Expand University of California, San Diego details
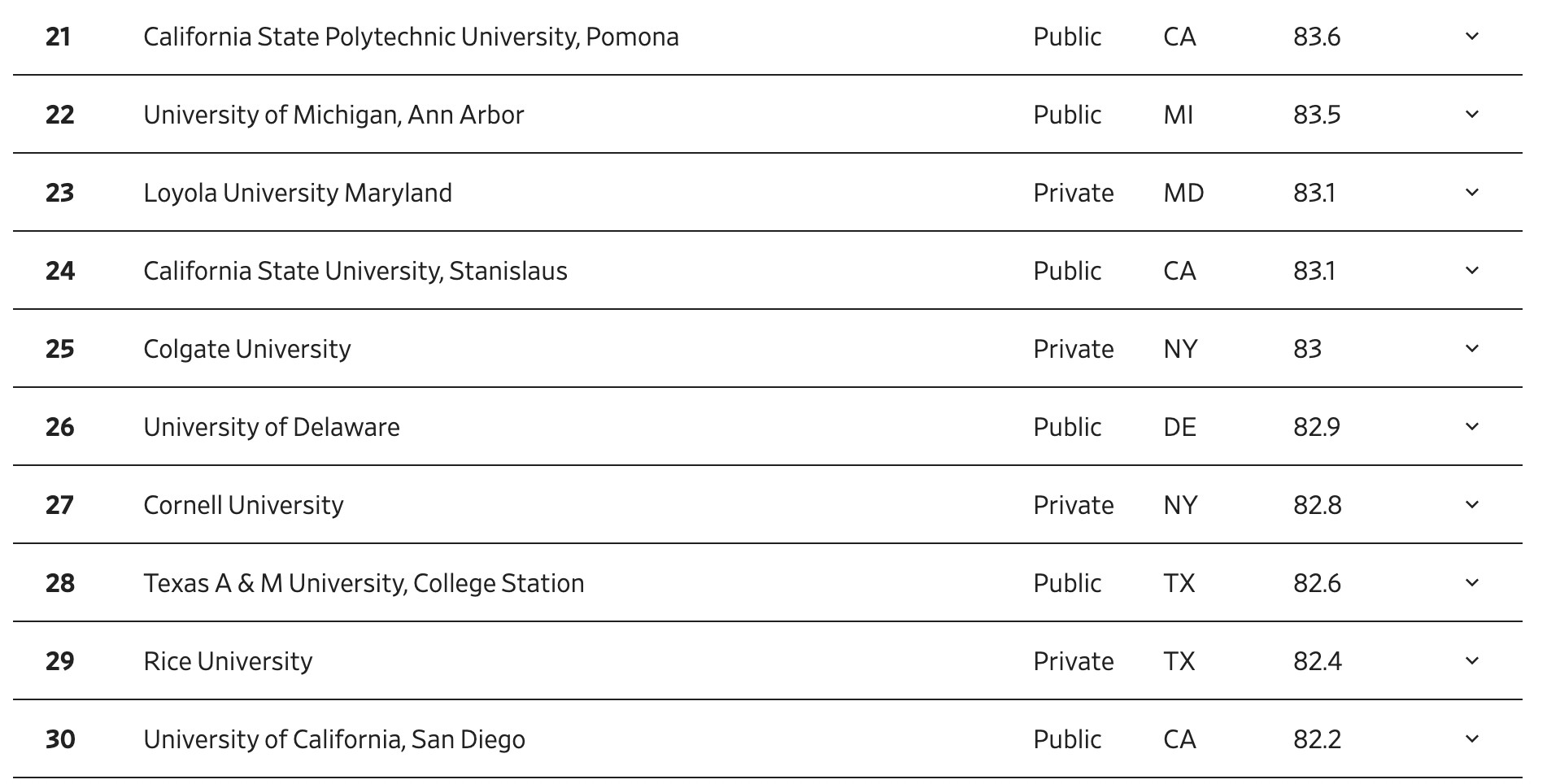1547x784 pixels. [1471, 739]
